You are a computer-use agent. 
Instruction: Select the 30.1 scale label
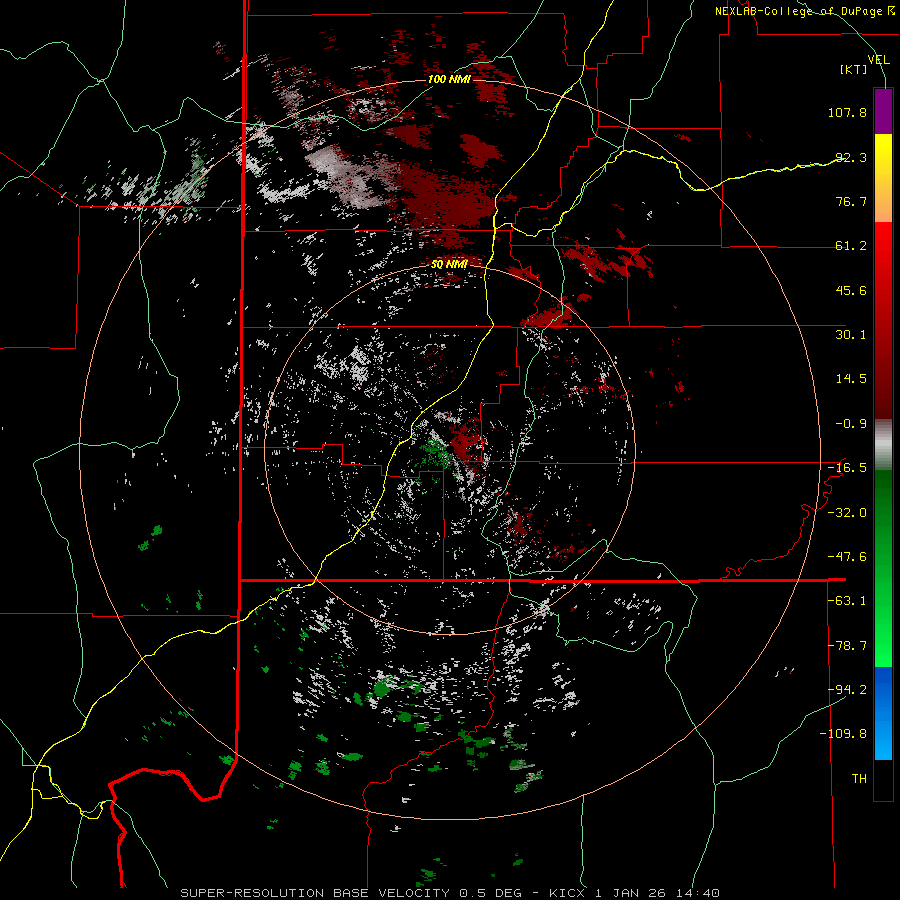coord(851,335)
